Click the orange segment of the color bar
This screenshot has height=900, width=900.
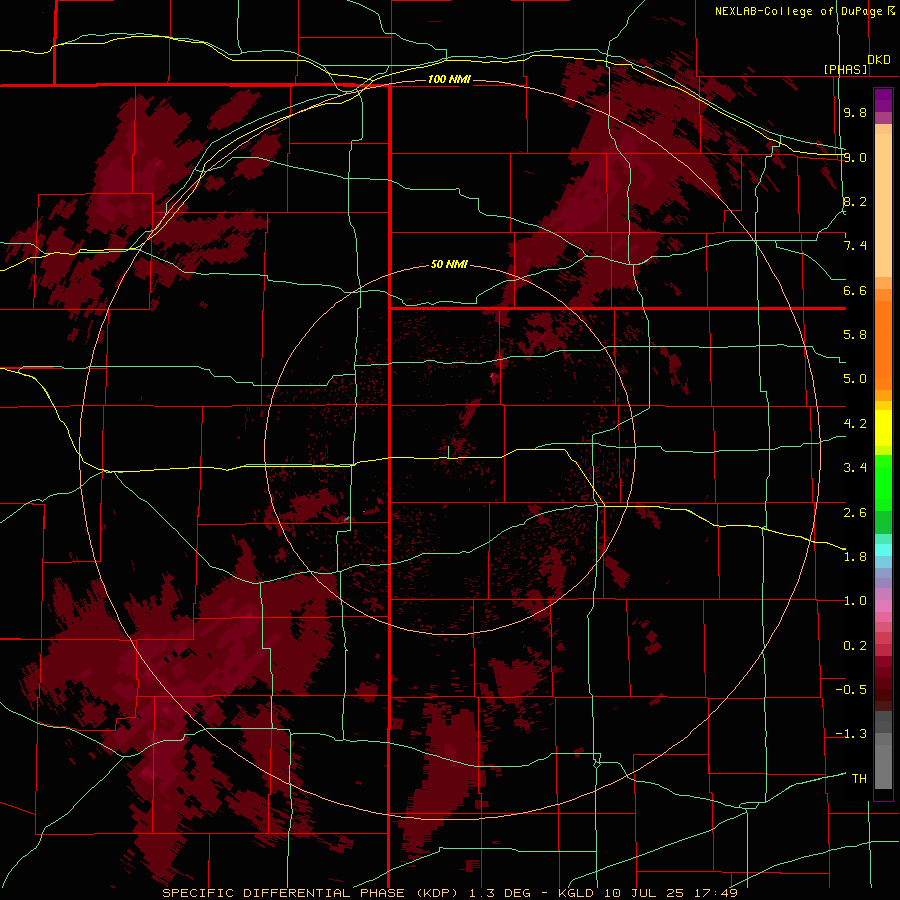(x=883, y=344)
